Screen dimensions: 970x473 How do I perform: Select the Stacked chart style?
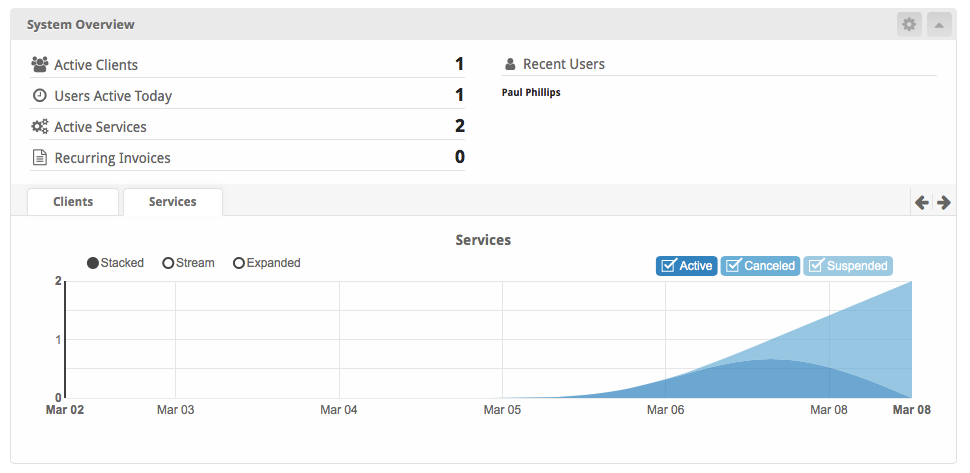(x=94, y=263)
